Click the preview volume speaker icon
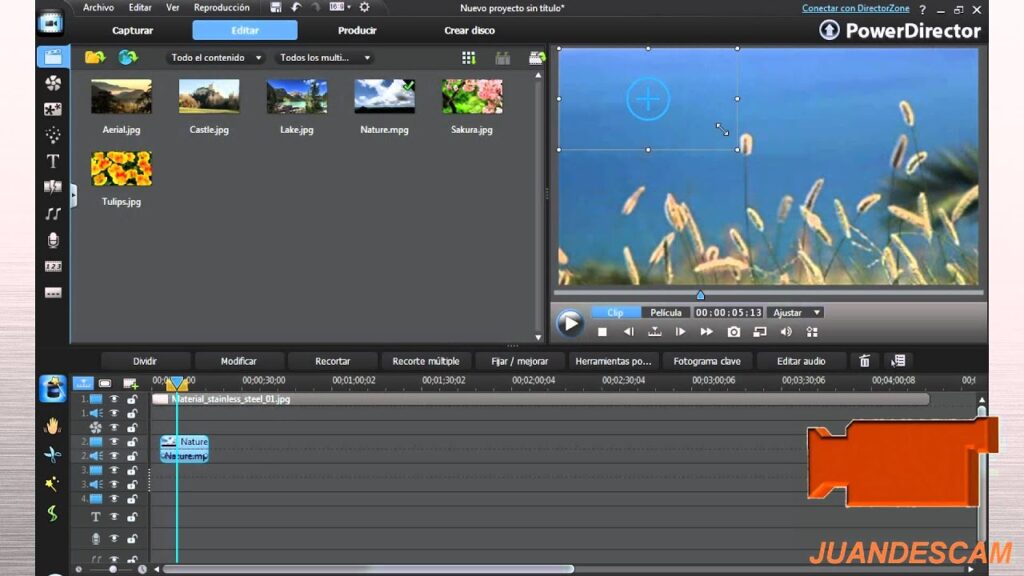The height and width of the screenshot is (576, 1024). 786,332
